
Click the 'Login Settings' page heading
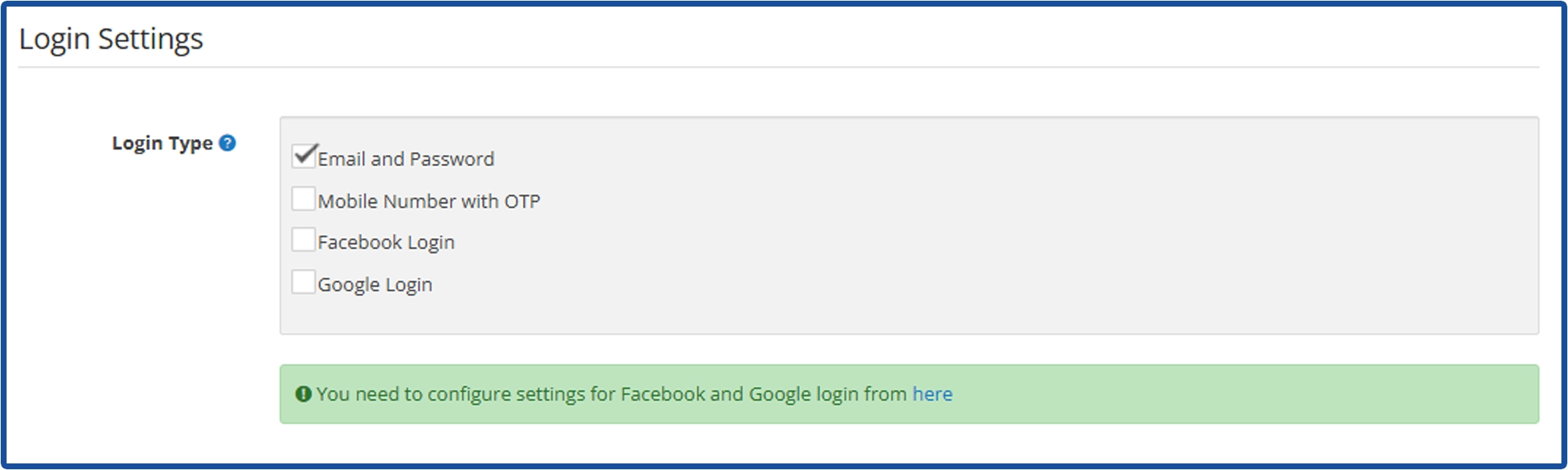tap(111, 39)
